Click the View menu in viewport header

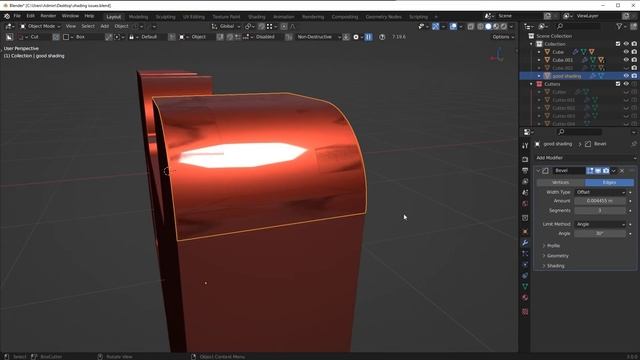pos(71,26)
